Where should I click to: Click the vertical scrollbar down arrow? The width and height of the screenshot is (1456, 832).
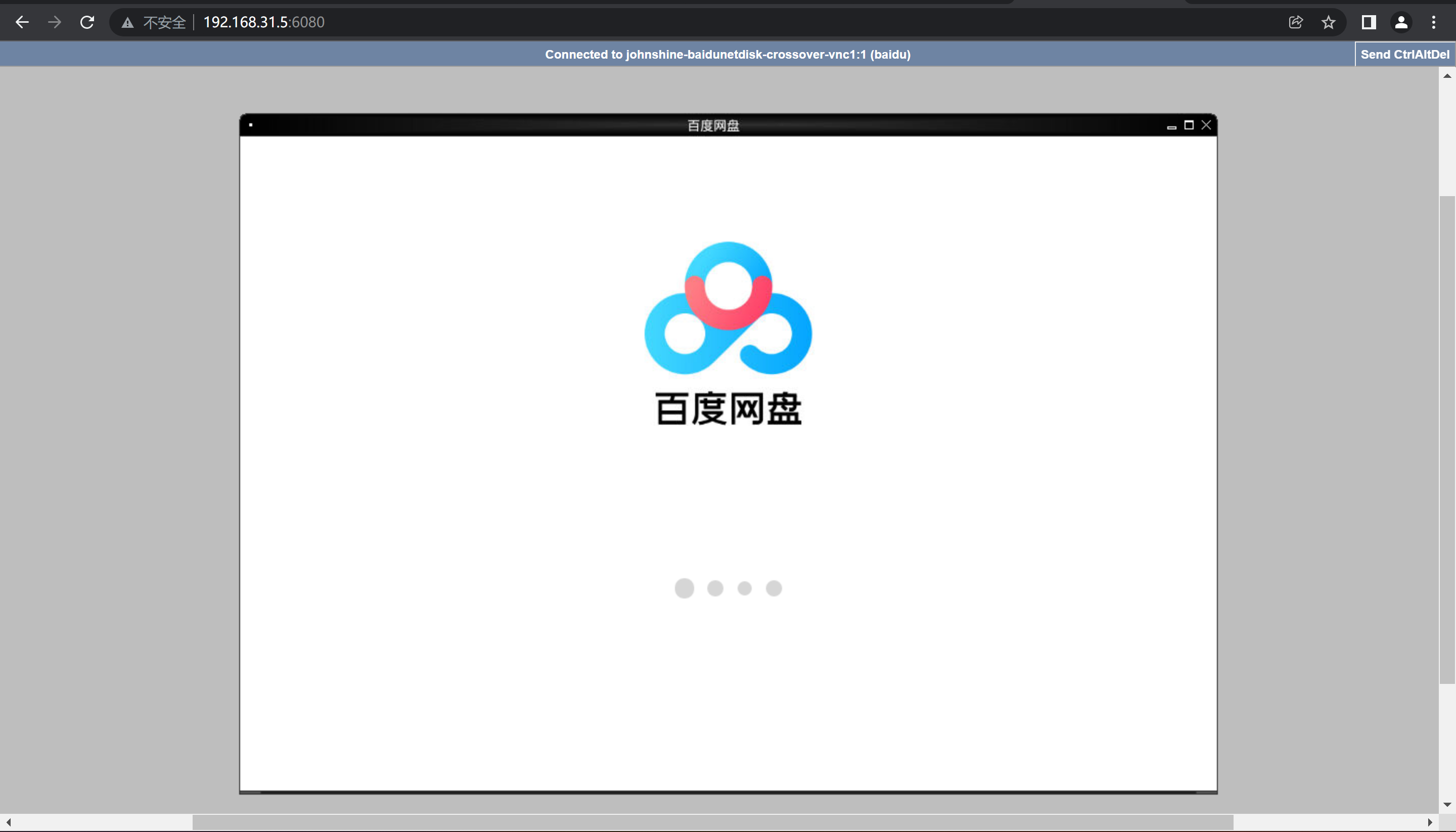[x=1447, y=805]
